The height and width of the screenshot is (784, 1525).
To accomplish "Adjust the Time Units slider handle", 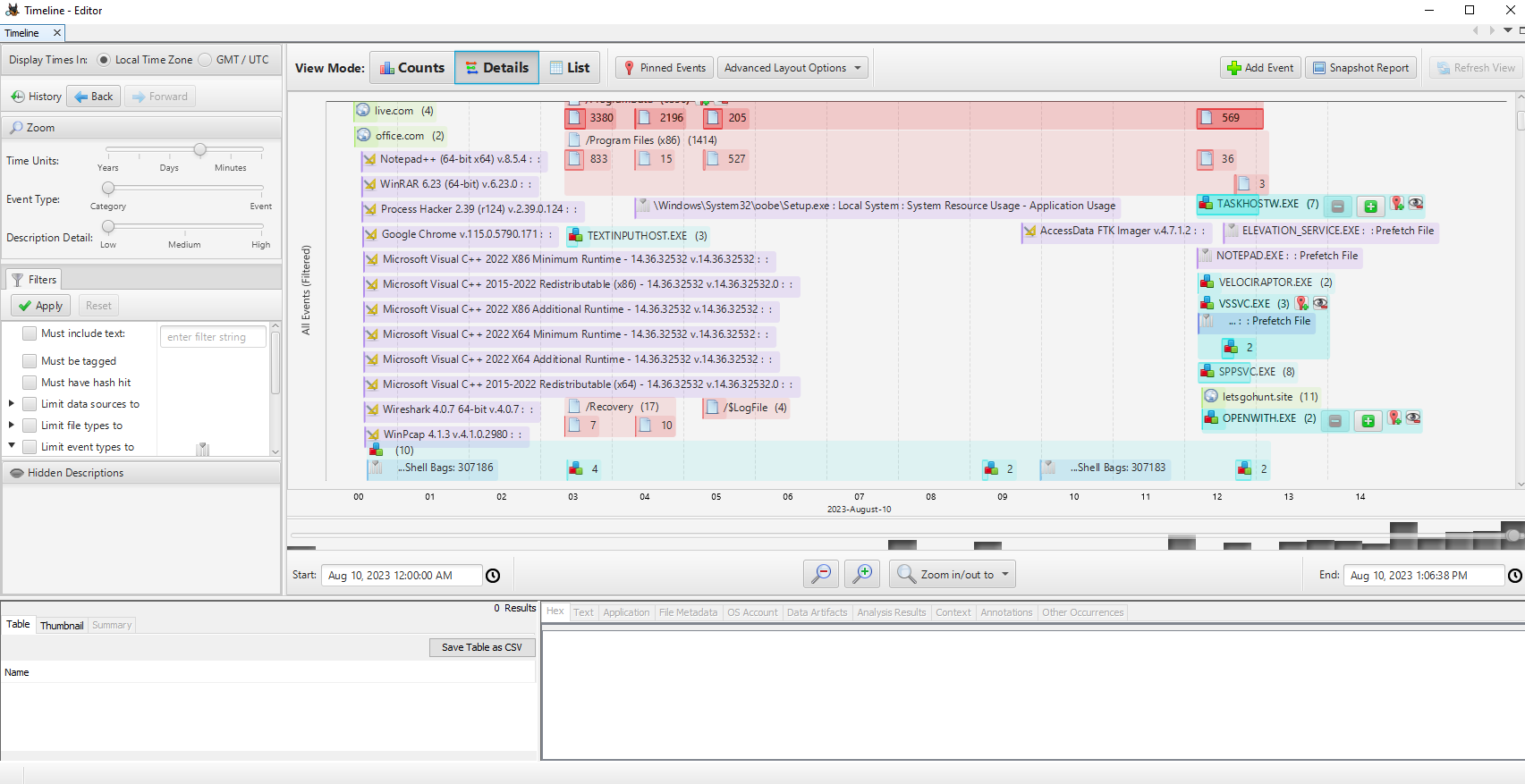I will 200,149.
